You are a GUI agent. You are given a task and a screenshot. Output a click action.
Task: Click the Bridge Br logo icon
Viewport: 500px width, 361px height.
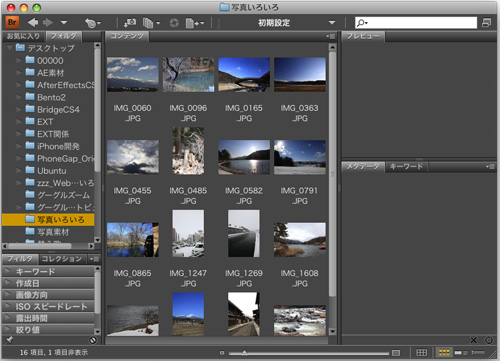[12, 23]
